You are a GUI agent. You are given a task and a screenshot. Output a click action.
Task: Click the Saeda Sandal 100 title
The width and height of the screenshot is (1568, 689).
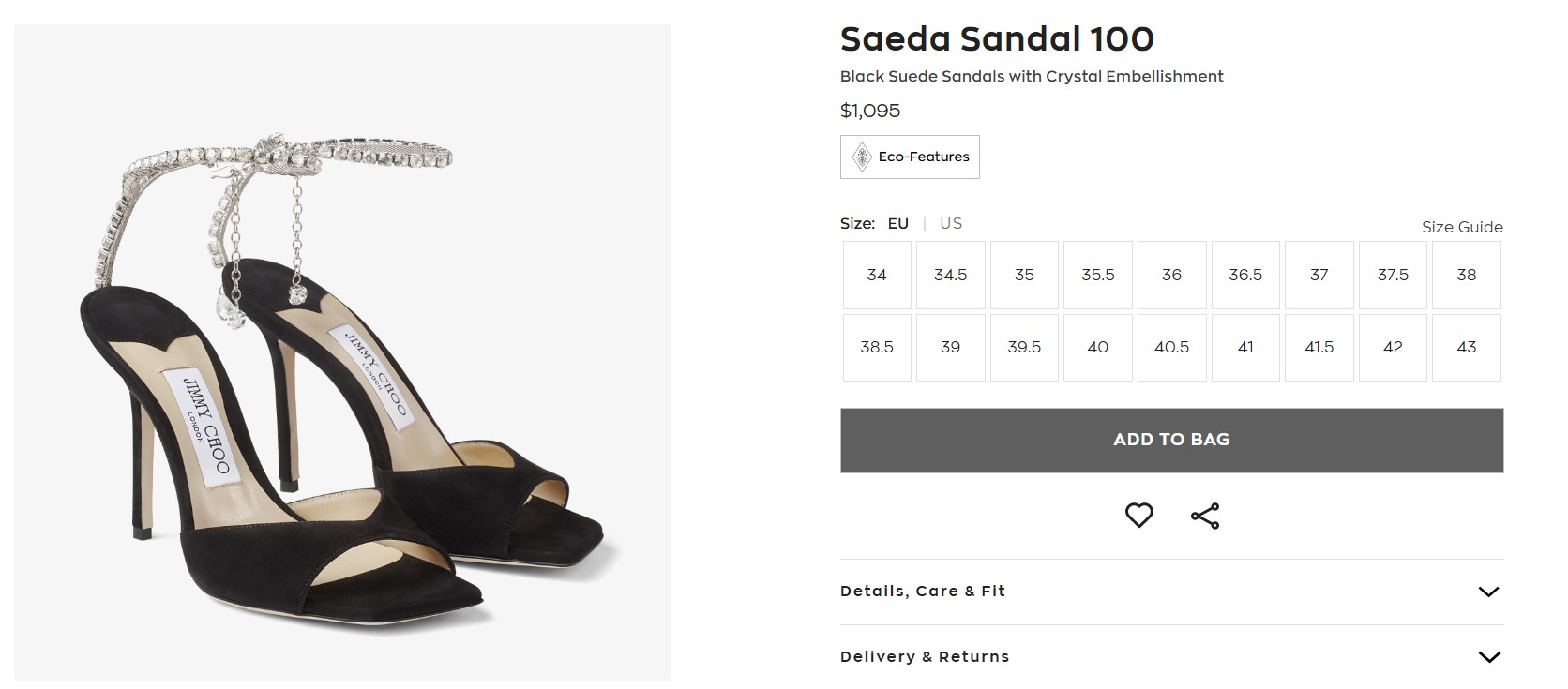(x=997, y=39)
